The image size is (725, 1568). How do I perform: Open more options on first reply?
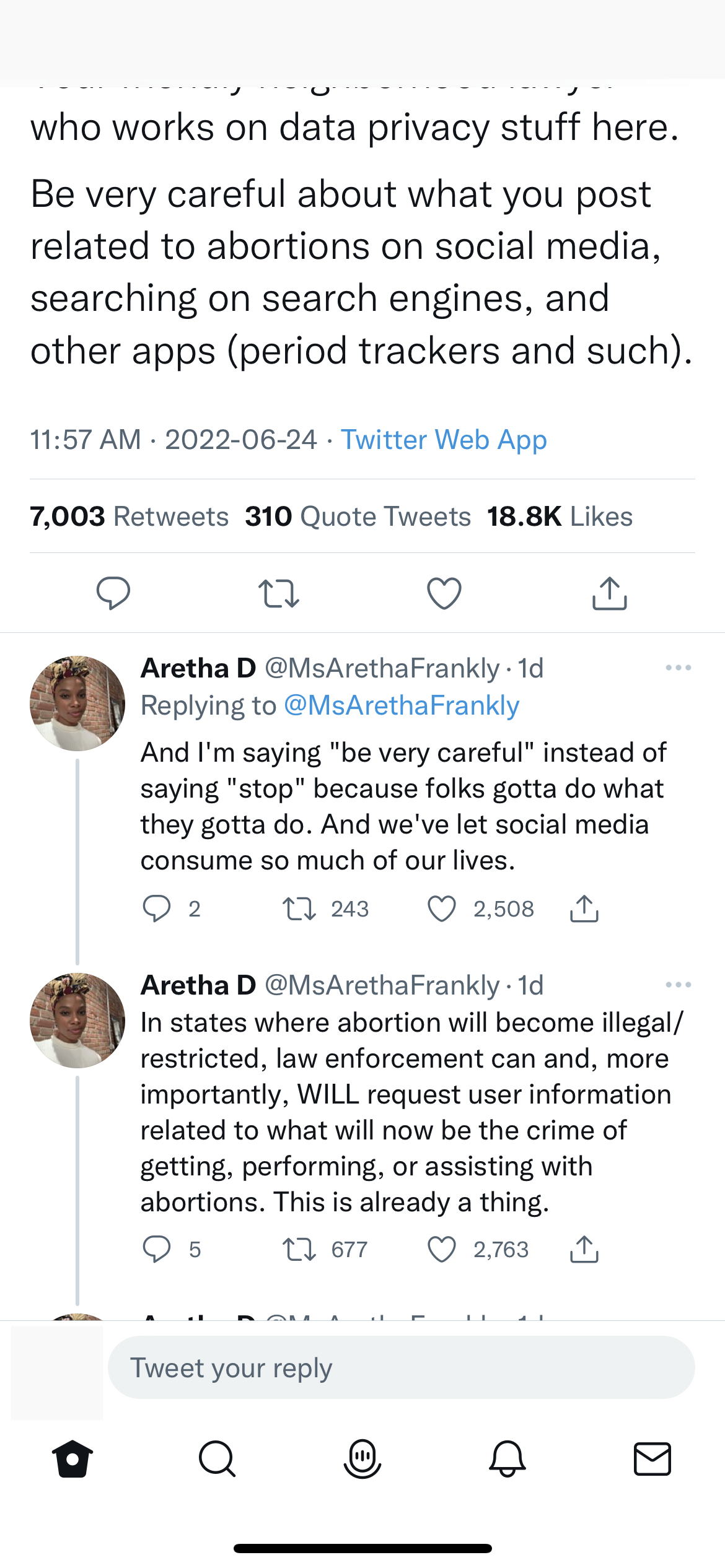678,668
